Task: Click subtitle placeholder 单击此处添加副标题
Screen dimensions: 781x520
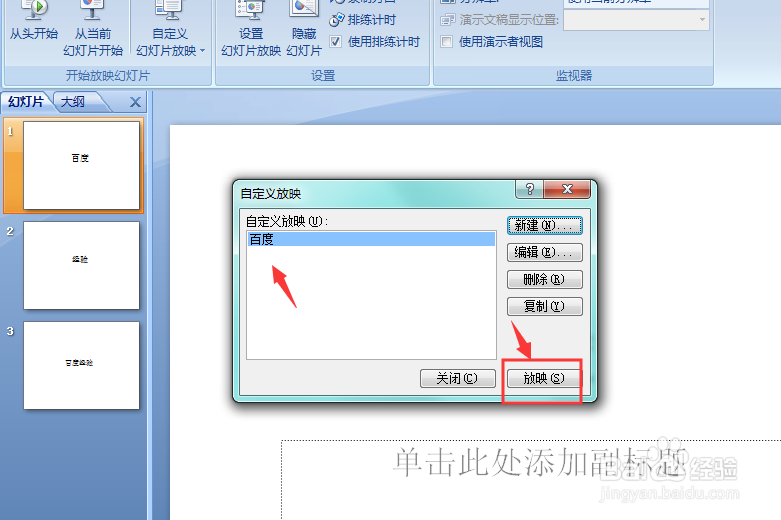Action: click(540, 462)
